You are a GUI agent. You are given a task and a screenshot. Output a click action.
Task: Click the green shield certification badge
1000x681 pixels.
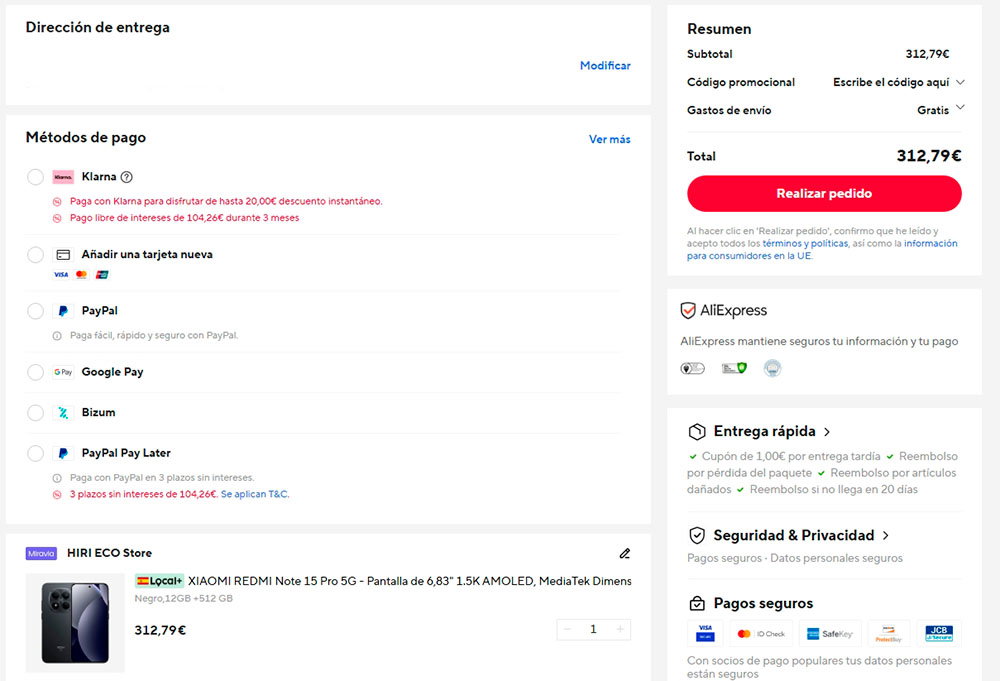[734, 368]
